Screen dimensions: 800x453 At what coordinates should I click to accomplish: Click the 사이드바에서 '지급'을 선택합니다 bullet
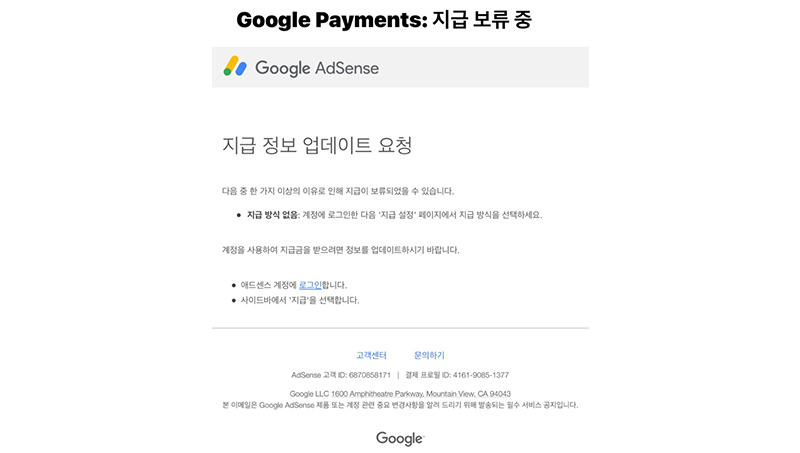pyautogui.click(x=300, y=300)
